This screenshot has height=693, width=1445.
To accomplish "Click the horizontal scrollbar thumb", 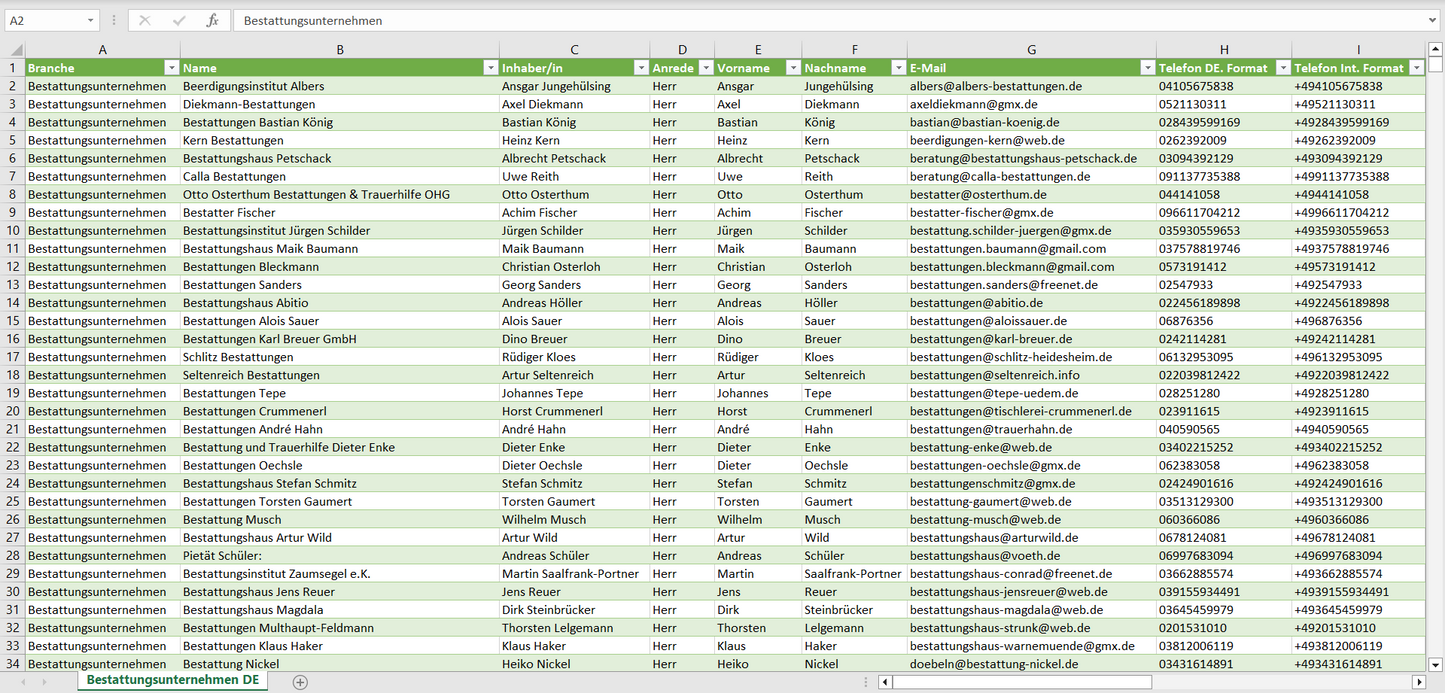I will [1020, 682].
